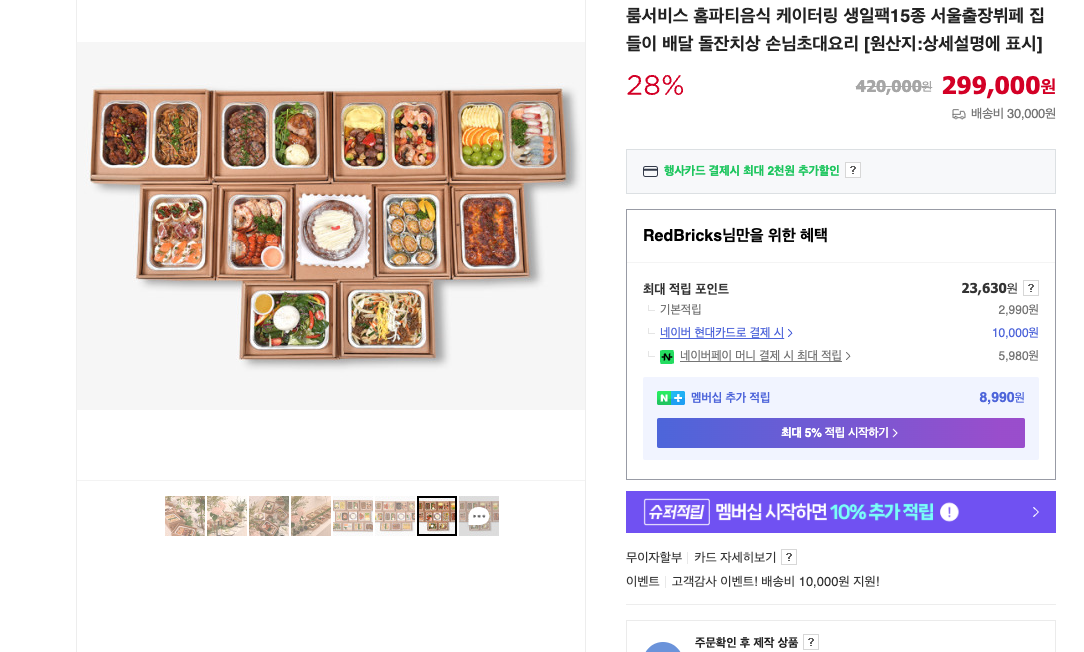This screenshot has height=652, width=1084.
Task: Click the help icon beside 카드 자세히보기
Action: click(789, 557)
